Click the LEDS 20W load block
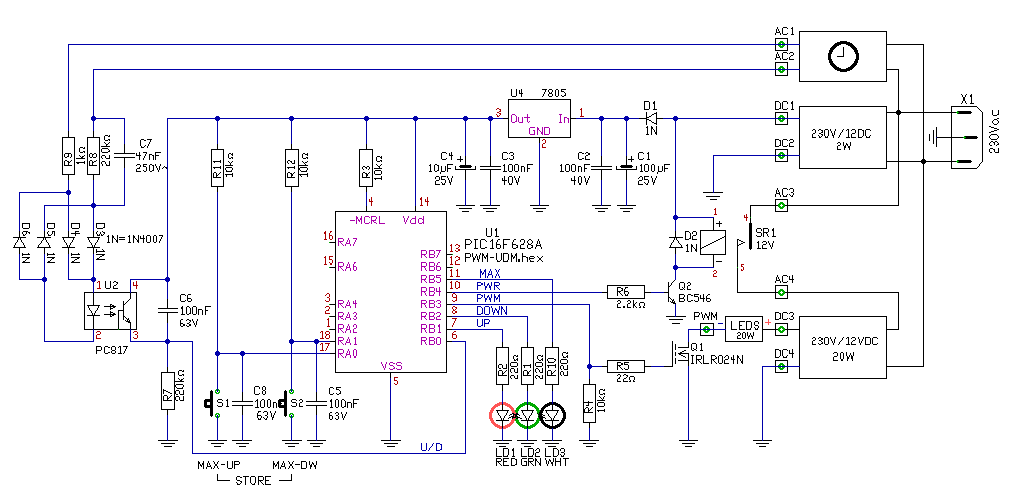1015x494 pixels. 743,330
